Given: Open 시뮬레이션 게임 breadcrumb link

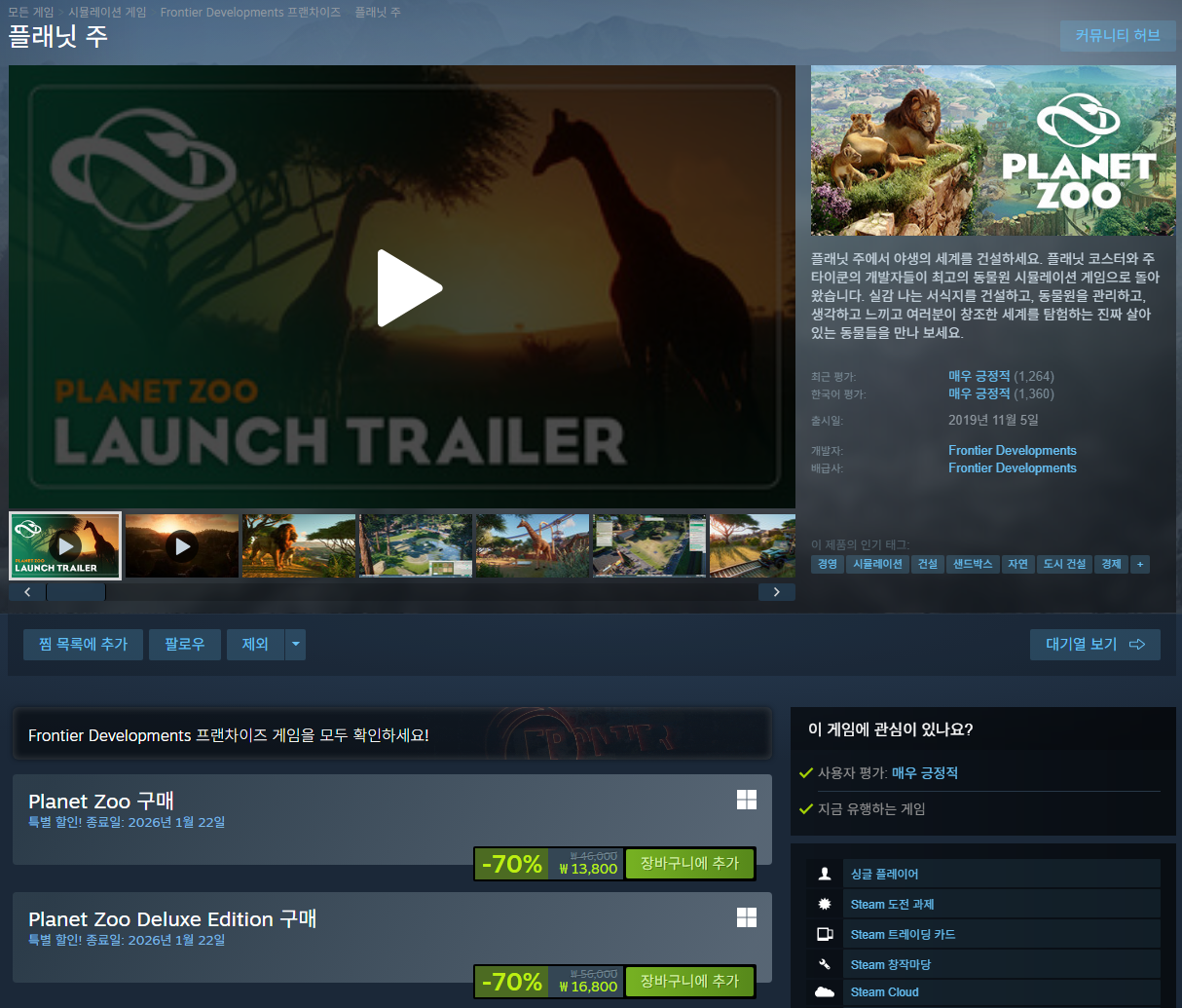Looking at the screenshot, I should 107,13.
